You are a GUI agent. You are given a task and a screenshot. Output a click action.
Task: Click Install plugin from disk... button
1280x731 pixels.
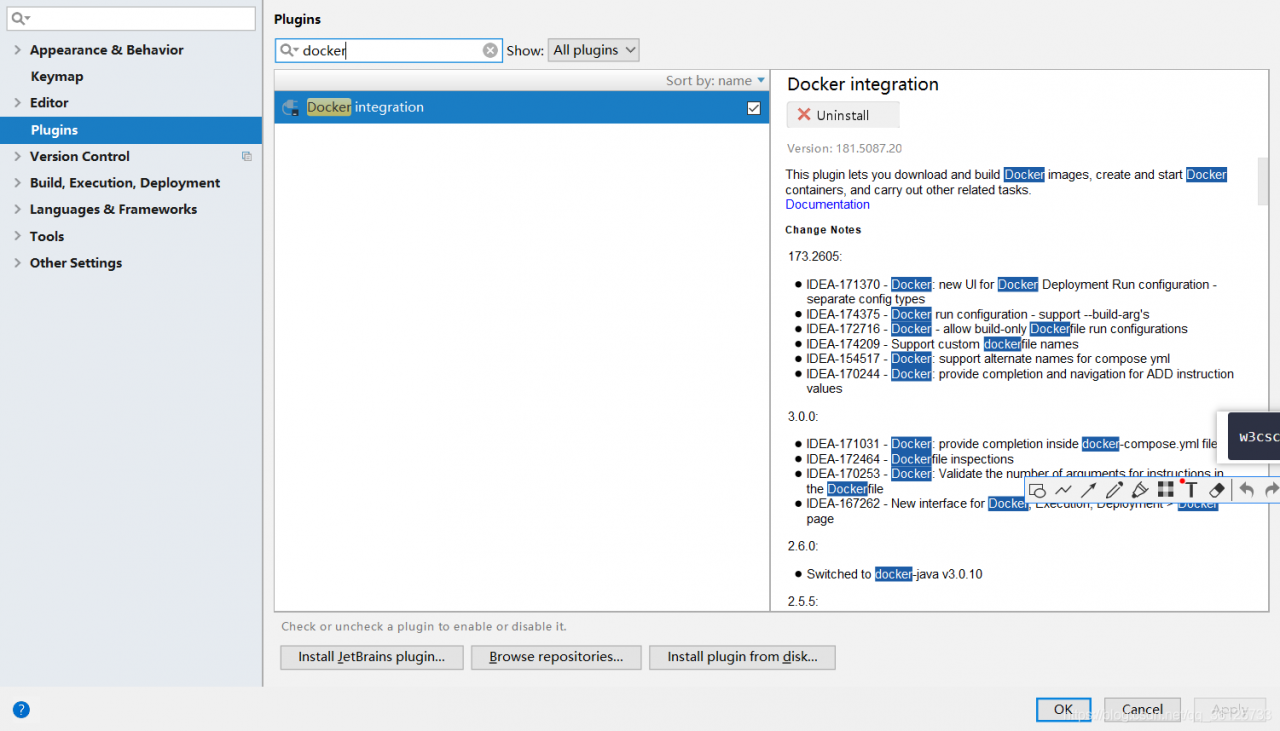click(x=742, y=657)
